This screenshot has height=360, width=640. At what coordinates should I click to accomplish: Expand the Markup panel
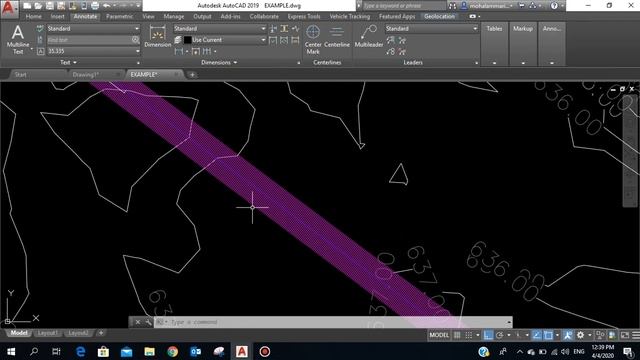(523, 44)
